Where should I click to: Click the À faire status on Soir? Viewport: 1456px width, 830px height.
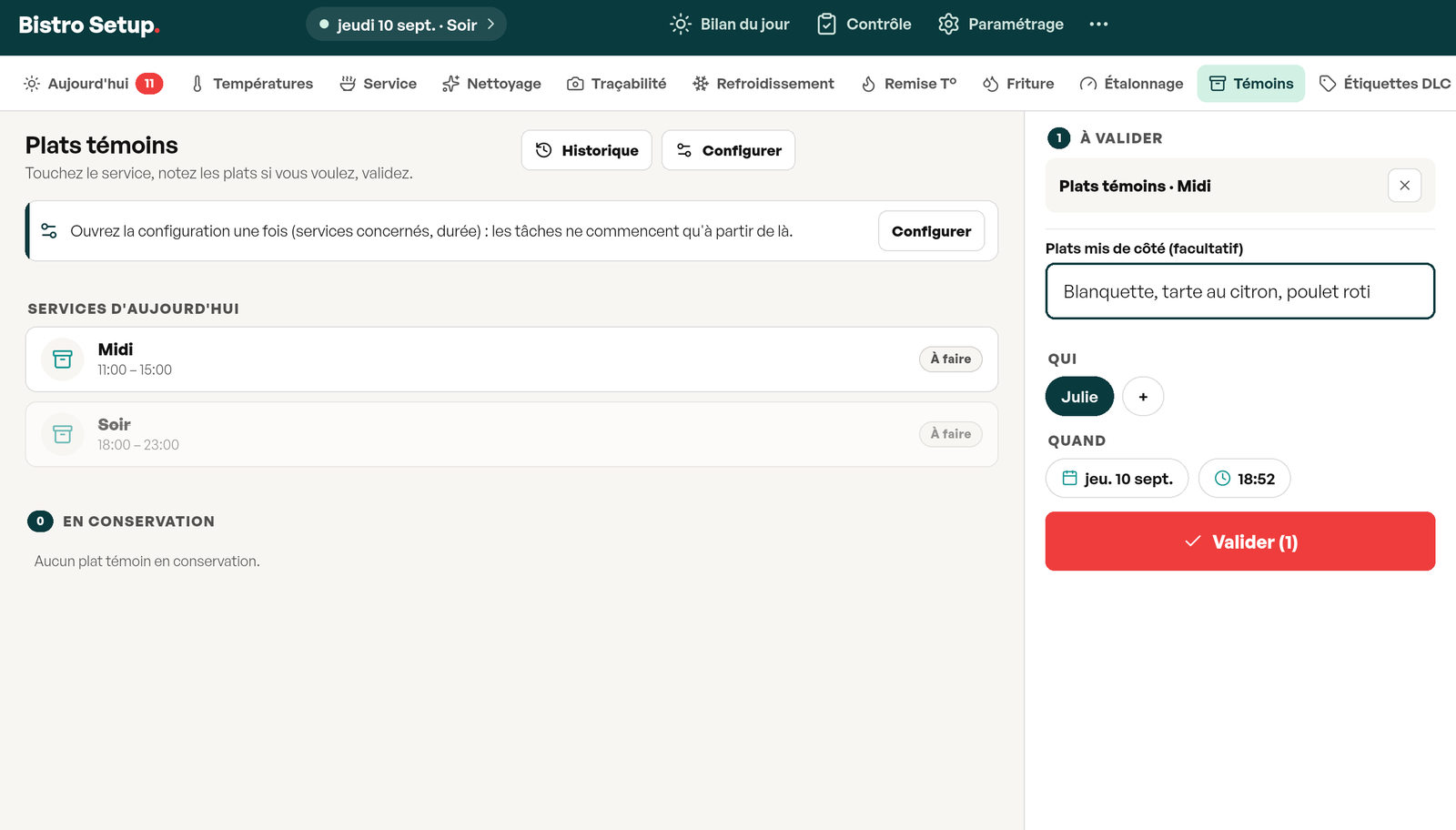pos(951,434)
